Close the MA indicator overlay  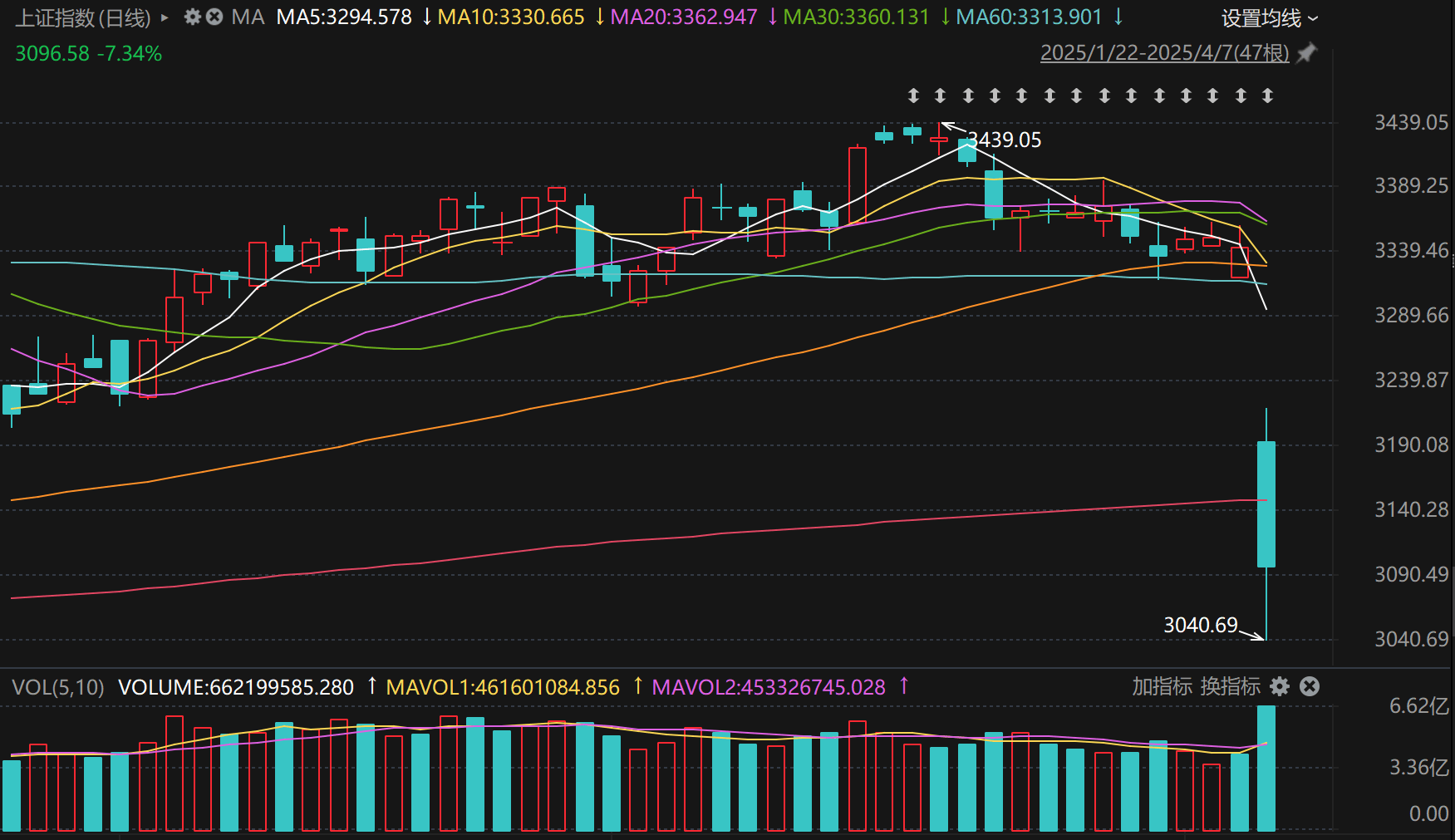214,17
